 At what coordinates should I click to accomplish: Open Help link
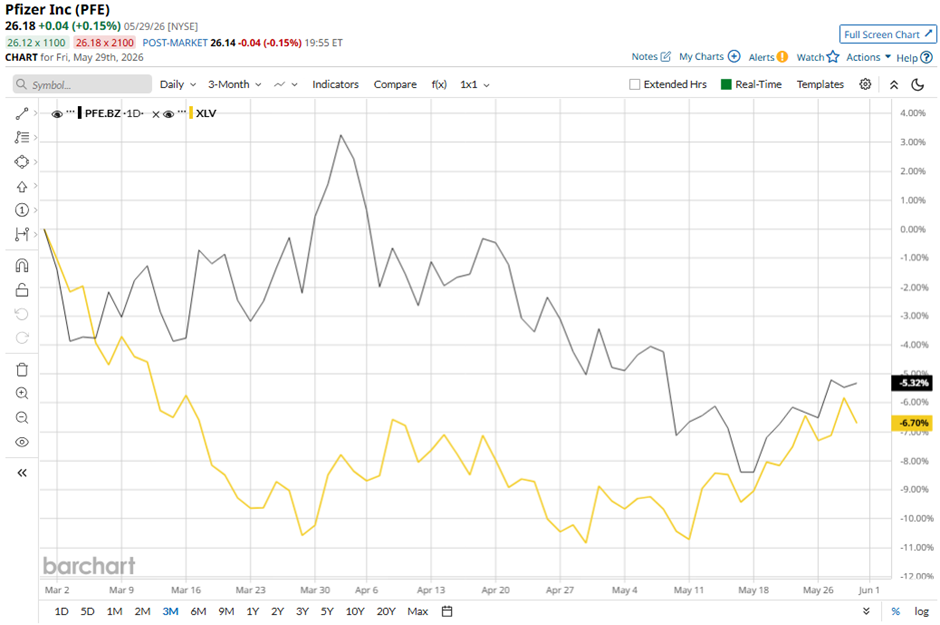914,58
